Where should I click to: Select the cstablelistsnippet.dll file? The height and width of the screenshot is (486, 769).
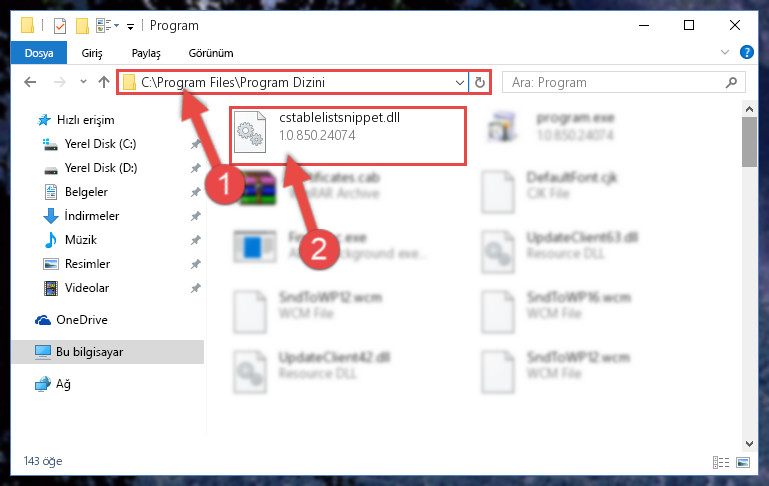click(x=348, y=136)
